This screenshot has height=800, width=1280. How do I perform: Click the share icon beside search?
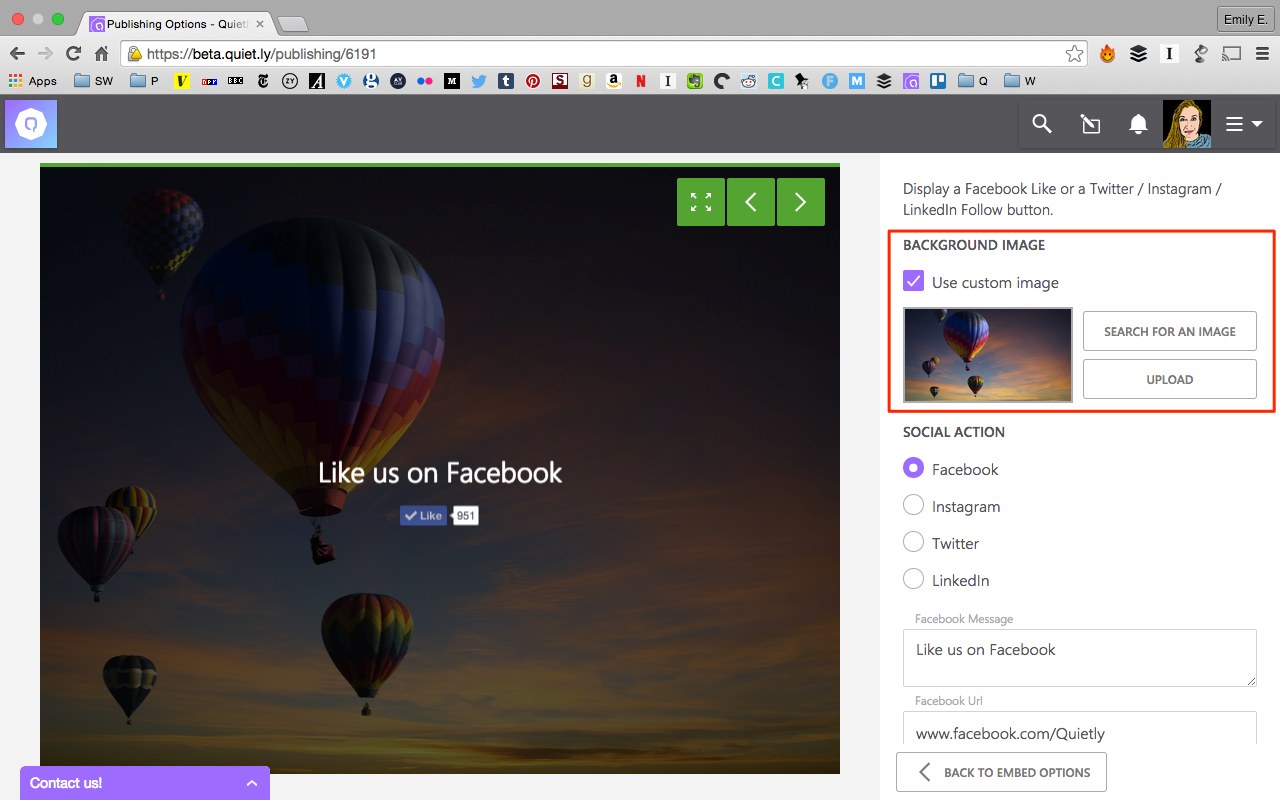pyautogui.click(x=1090, y=124)
